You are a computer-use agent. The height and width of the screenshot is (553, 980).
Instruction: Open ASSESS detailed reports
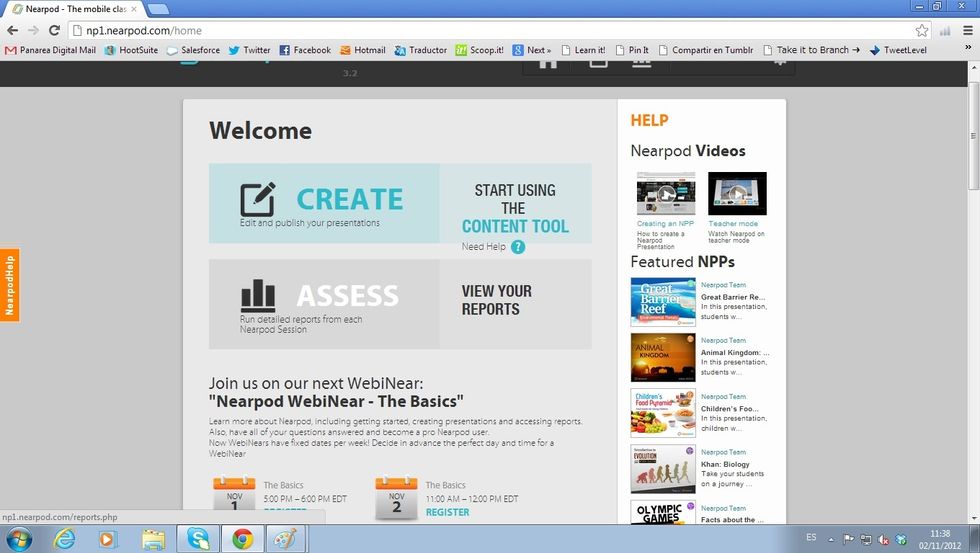point(324,304)
